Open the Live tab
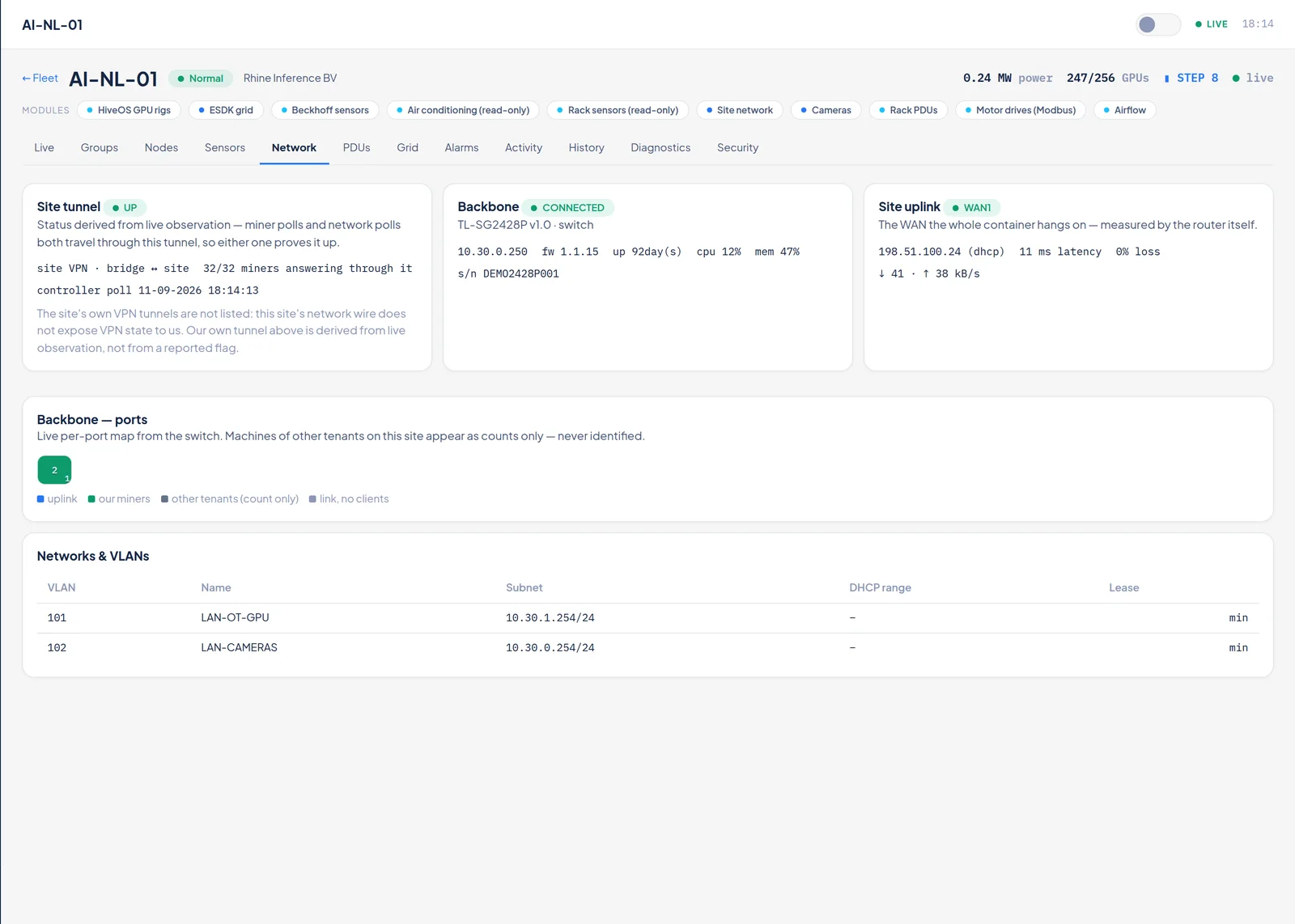 coord(45,147)
